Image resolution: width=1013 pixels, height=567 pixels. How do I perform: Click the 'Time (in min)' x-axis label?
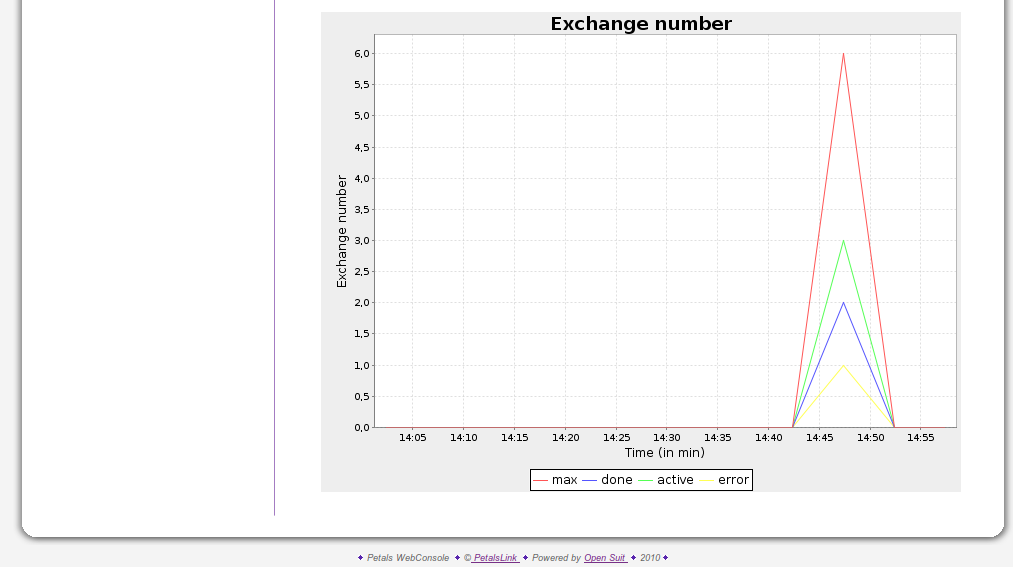pyautogui.click(x=664, y=453)
